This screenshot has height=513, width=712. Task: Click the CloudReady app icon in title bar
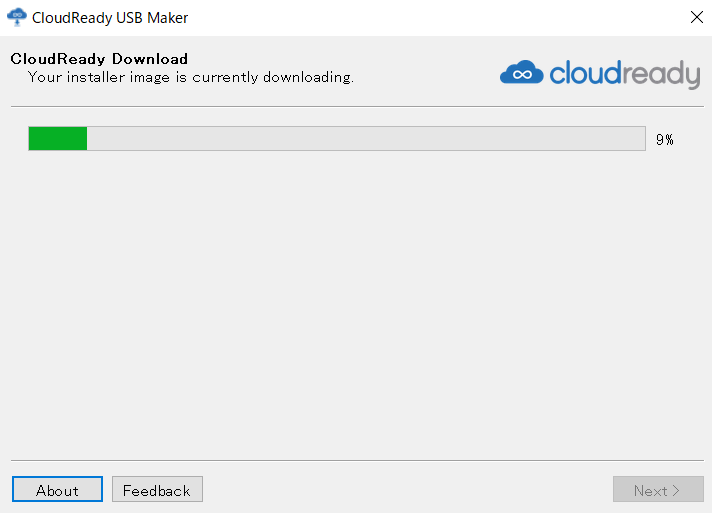[x=17, y=17]
